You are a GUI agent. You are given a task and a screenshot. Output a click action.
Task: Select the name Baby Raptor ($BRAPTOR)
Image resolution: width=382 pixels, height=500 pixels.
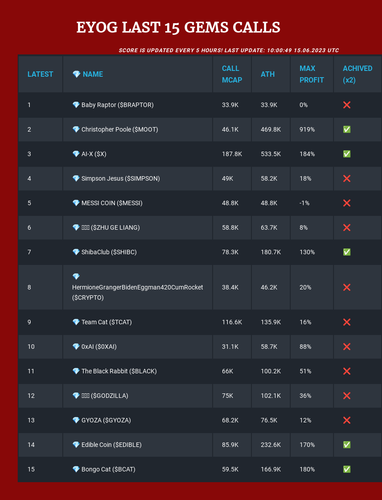coord(117,105)
